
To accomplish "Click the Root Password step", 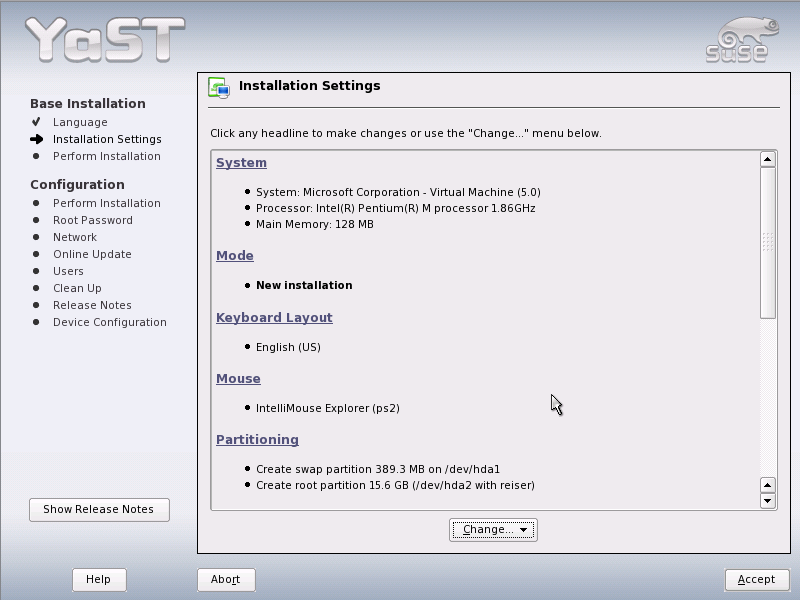I will pyautogui.click(x=93, y=220).
